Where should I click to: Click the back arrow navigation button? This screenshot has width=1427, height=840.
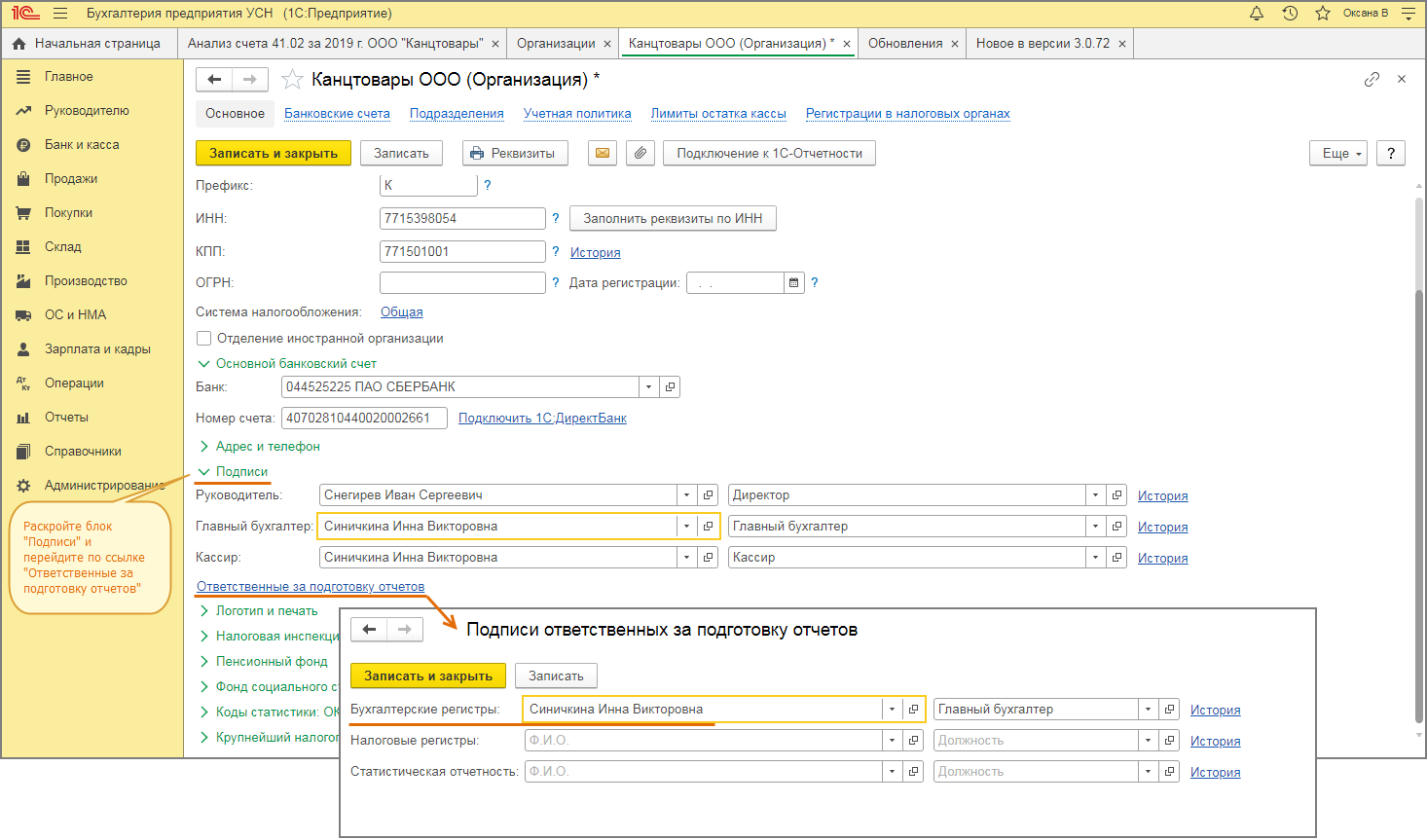(x=214, y=79)
